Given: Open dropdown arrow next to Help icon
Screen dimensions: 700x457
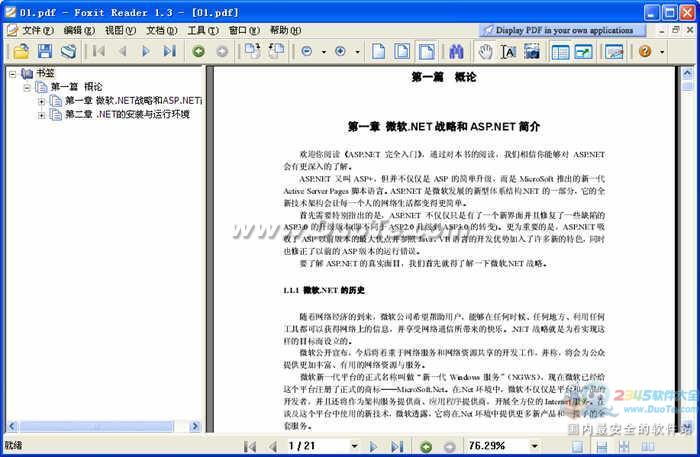Looking at the screenshot, I should click(x=662, y=52).
